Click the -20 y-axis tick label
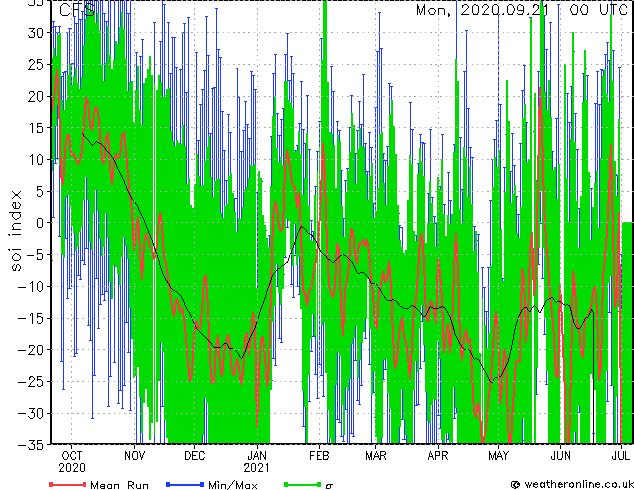 click(x=31, y=350)
